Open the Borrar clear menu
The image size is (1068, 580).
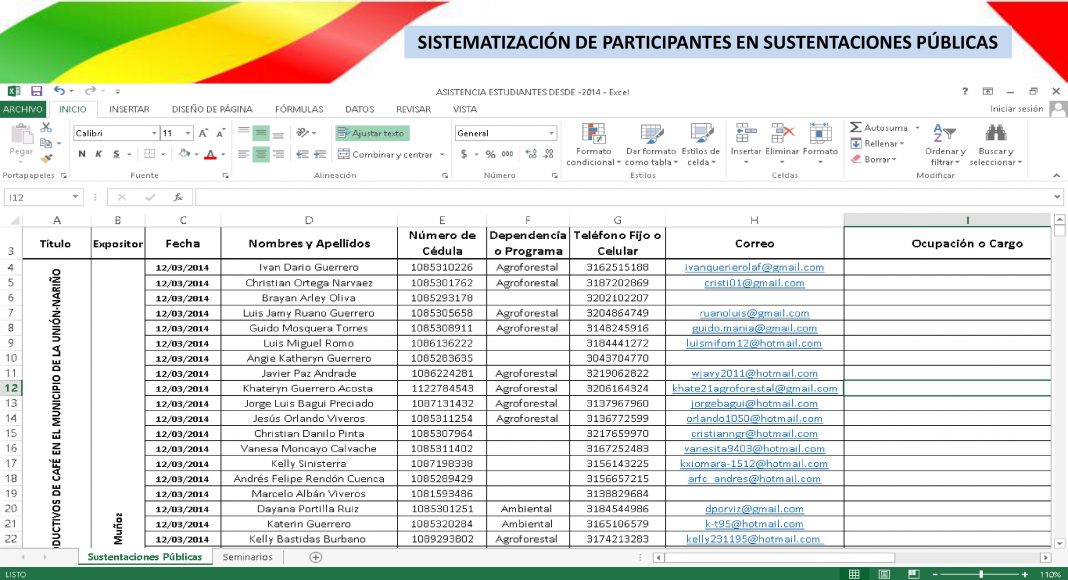[x=874, y=159]
